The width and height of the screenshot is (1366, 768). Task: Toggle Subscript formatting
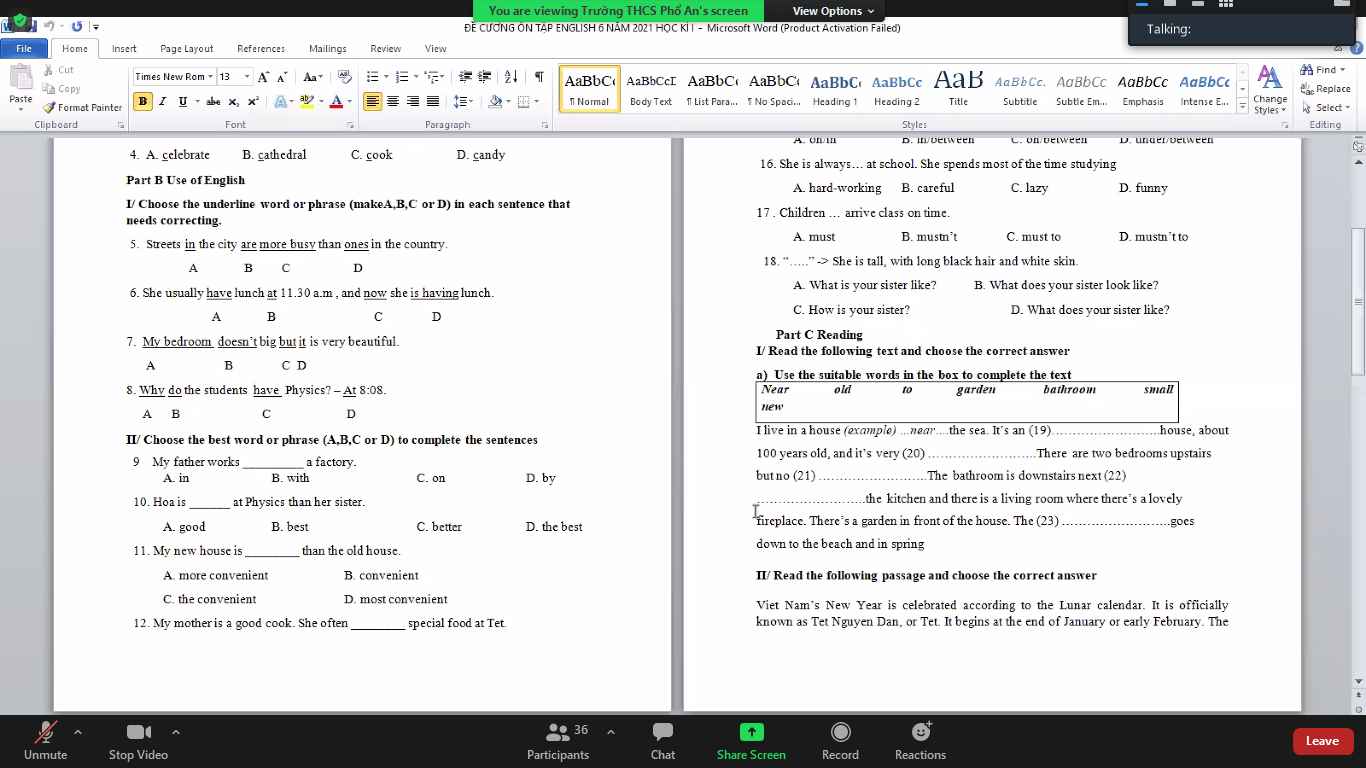(233, 101)
